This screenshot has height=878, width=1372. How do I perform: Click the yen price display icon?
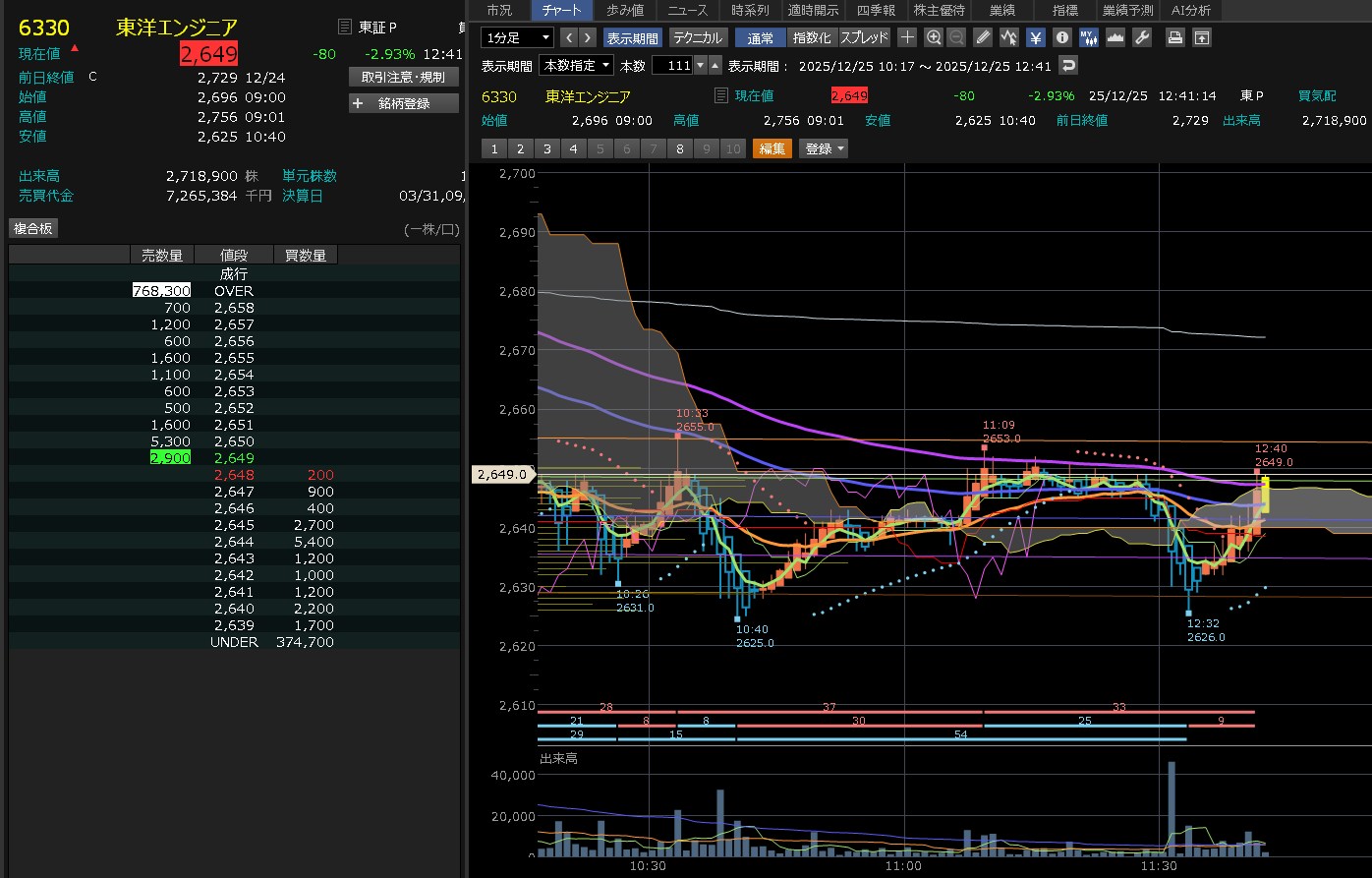[1036, 37]
